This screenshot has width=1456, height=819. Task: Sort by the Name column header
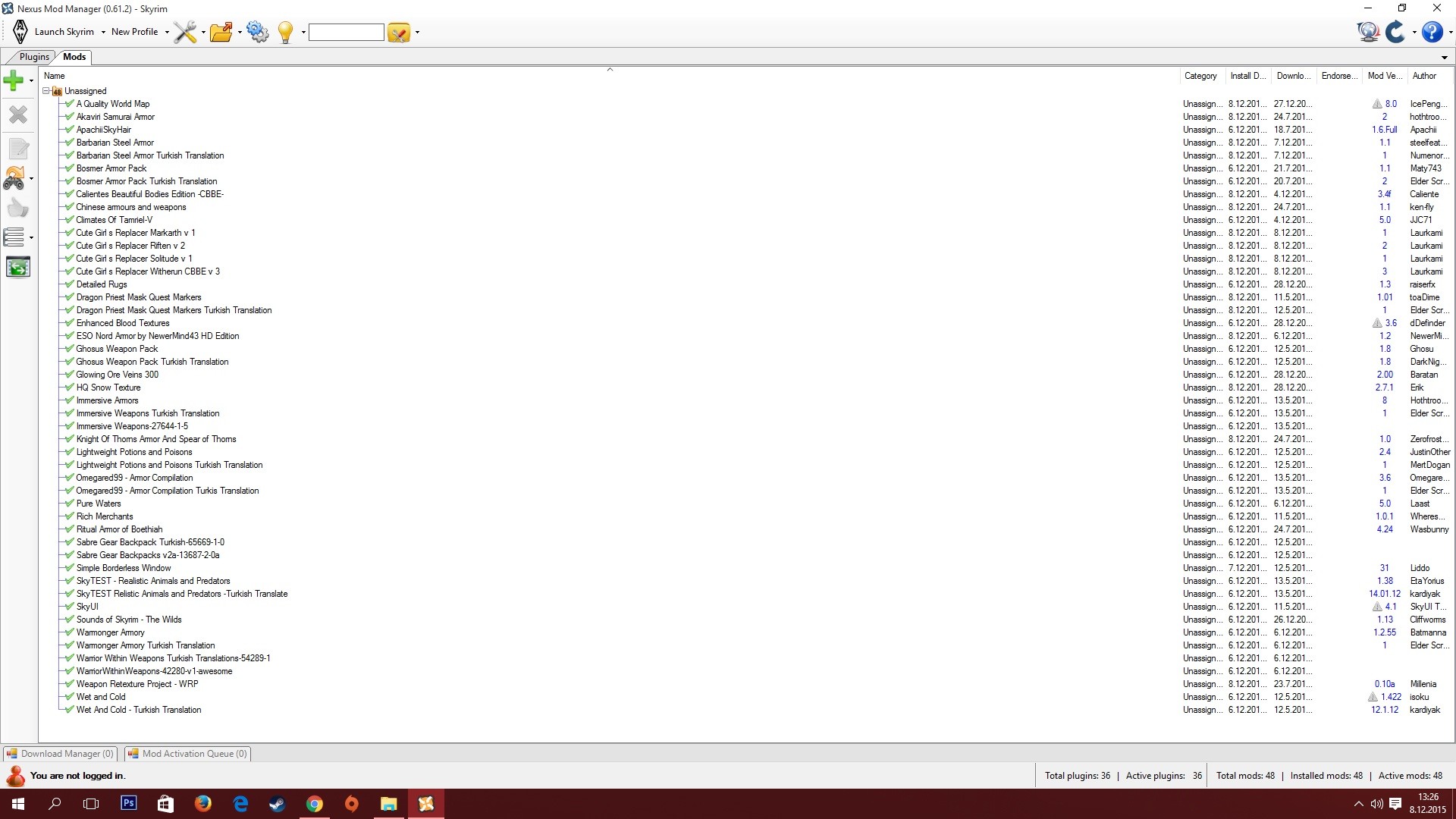click(610, 76)
